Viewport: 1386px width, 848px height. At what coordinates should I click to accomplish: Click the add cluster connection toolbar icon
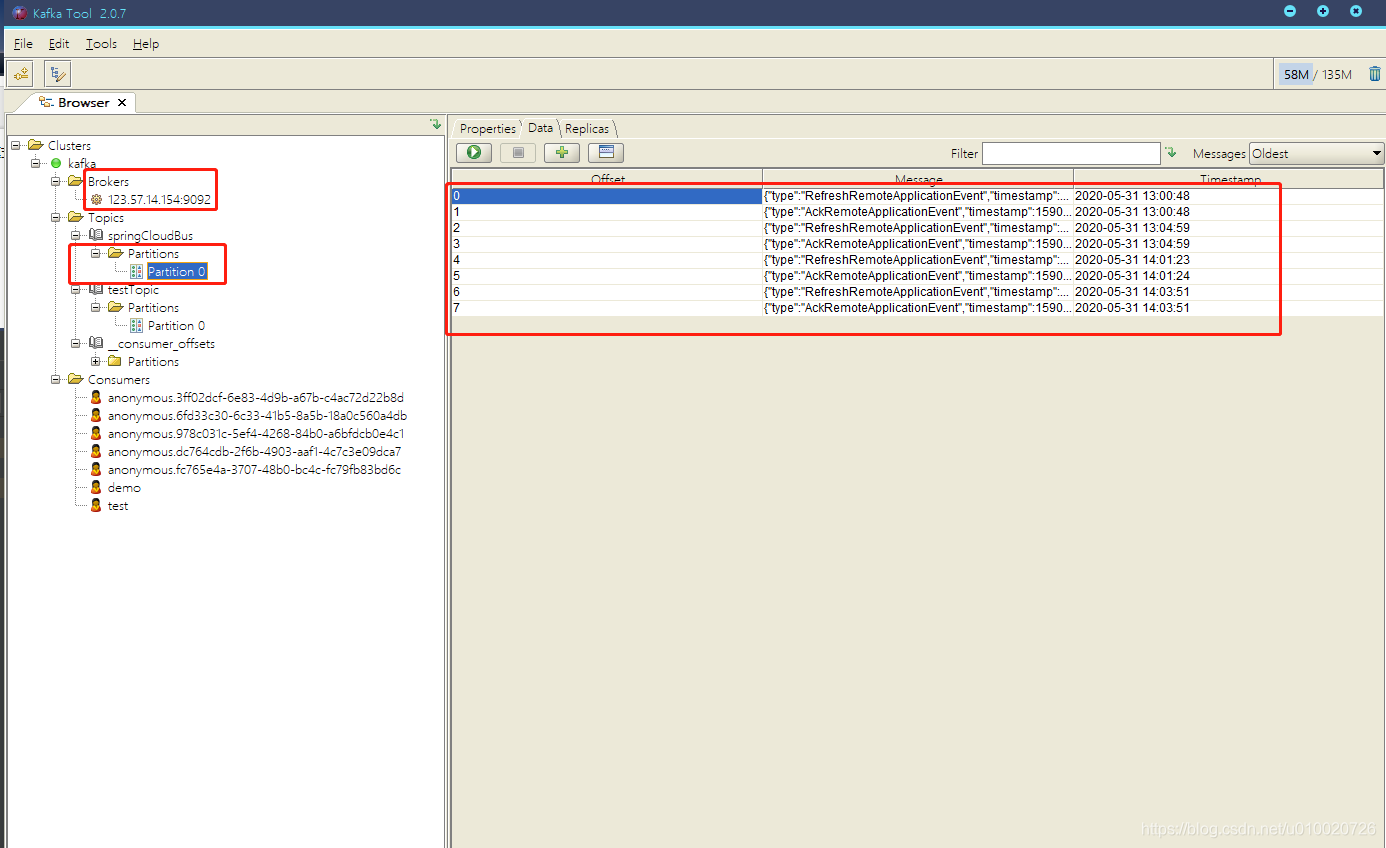(x=20, y=73)
